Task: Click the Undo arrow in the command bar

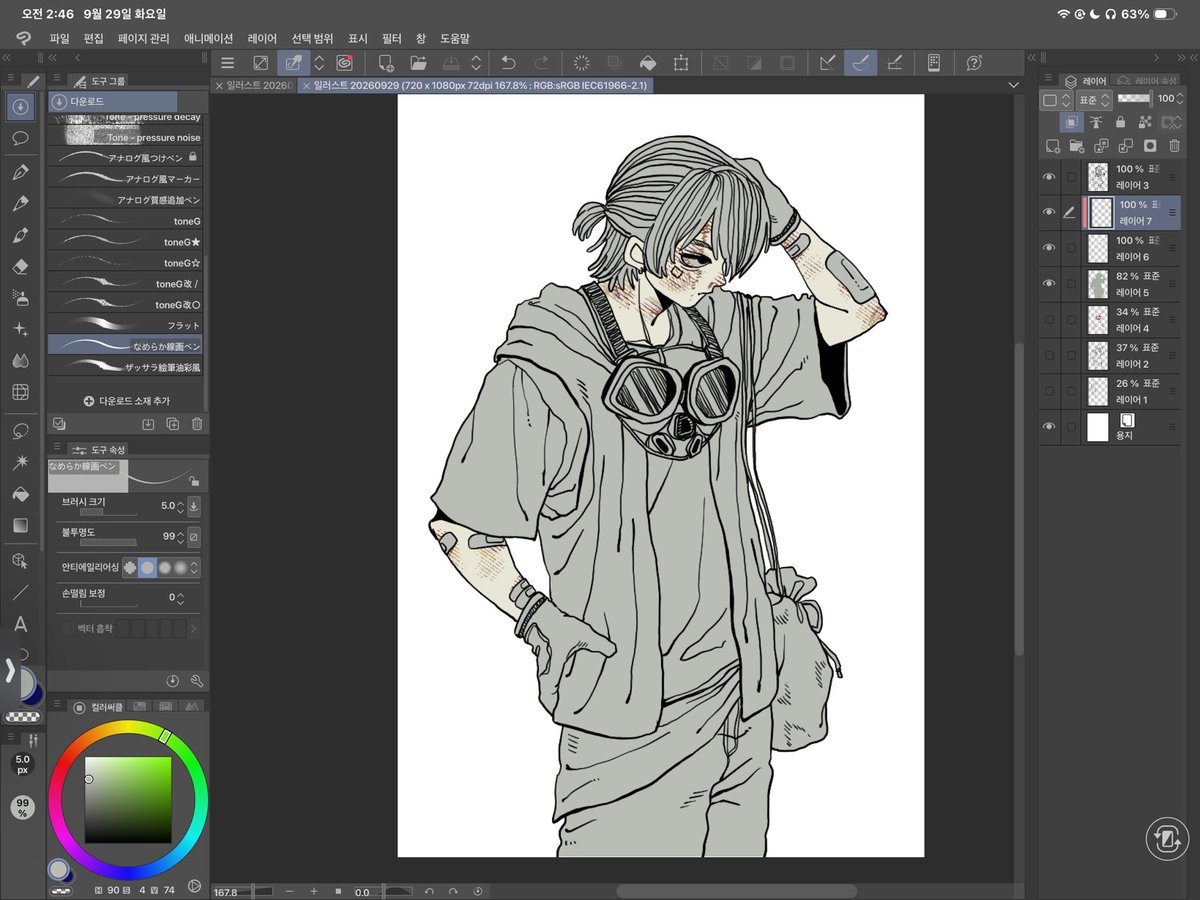Action: 508,63
